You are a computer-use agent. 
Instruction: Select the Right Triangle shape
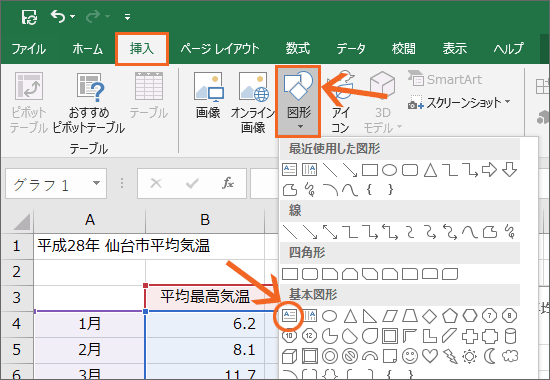click(x=369, y=316)
